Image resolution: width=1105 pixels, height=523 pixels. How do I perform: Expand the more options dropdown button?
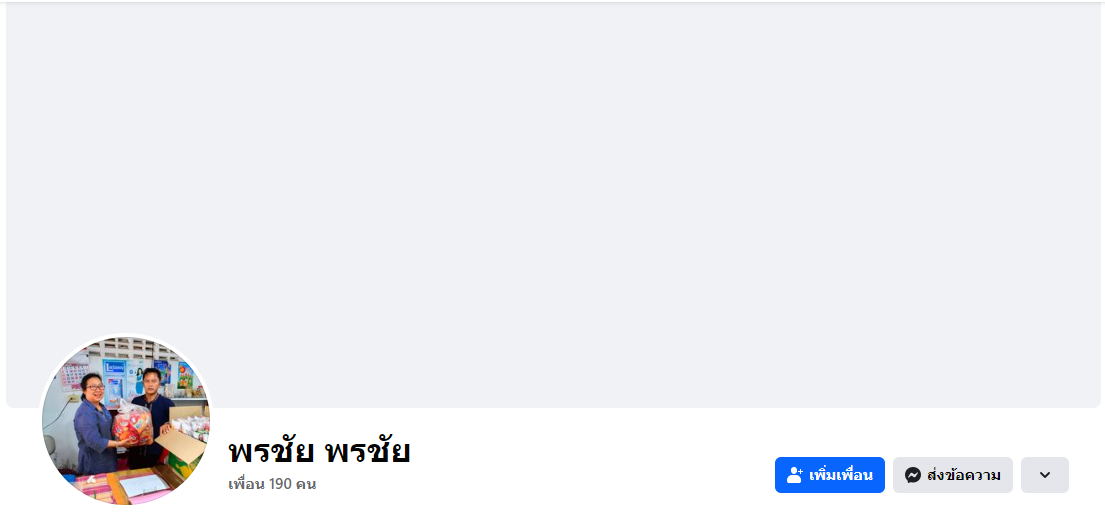click(x=1045, y=475)
